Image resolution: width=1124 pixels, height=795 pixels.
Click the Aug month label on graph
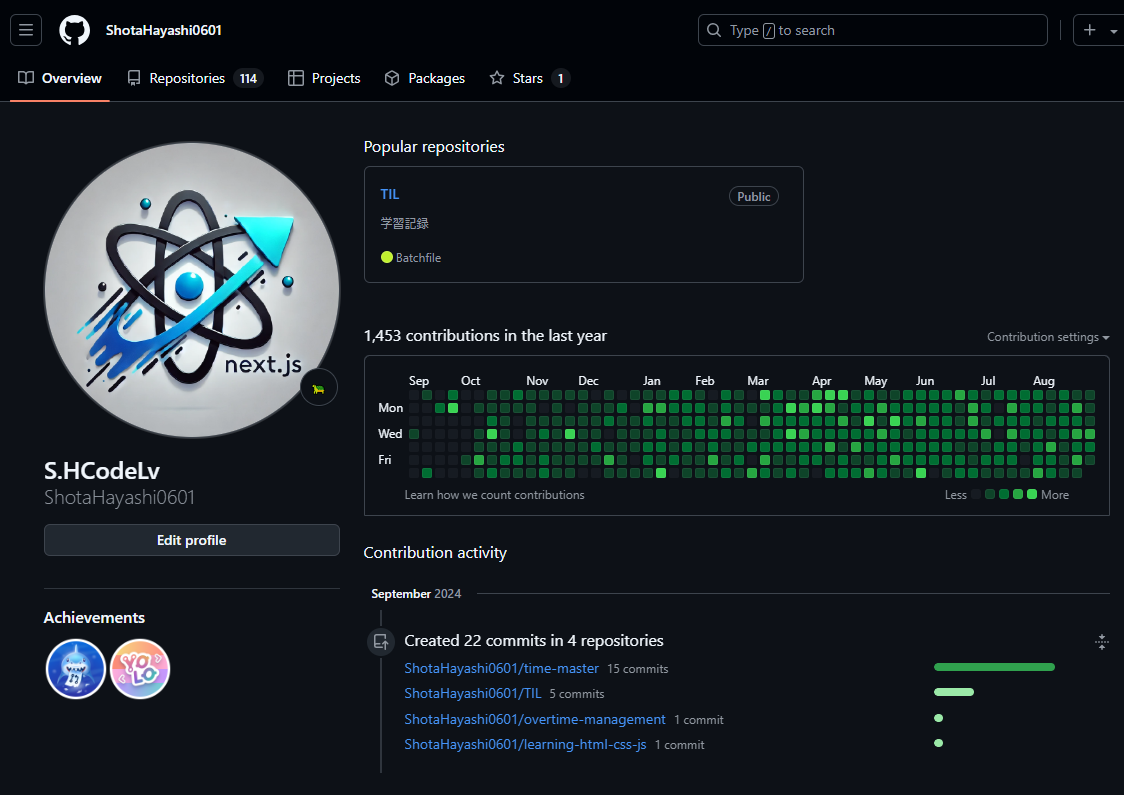click(x=1044, y=381)
